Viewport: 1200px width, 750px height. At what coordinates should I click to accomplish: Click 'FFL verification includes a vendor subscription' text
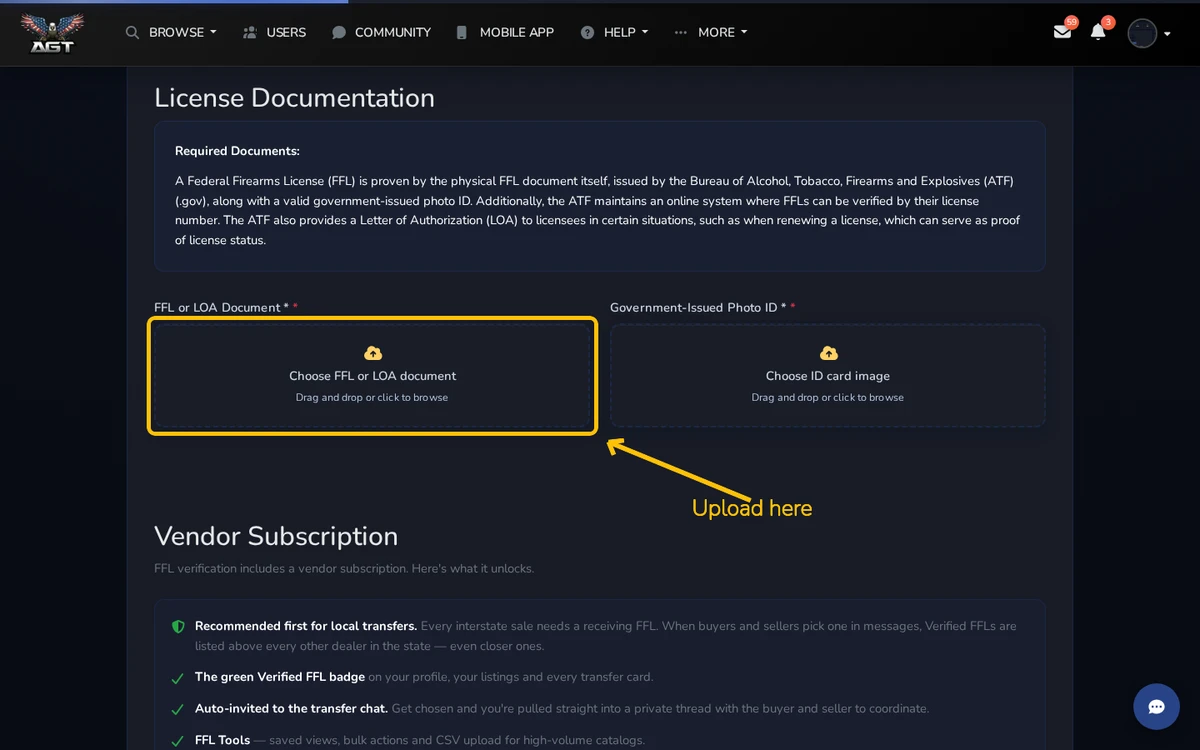344,568
